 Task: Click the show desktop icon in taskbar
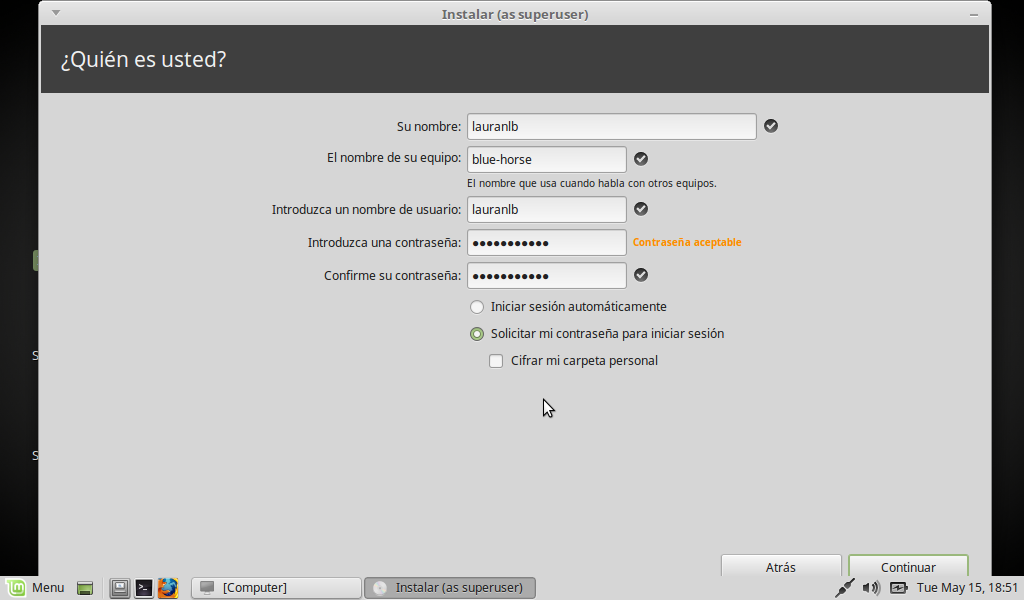pyautogui.click(x=86, y=588)
